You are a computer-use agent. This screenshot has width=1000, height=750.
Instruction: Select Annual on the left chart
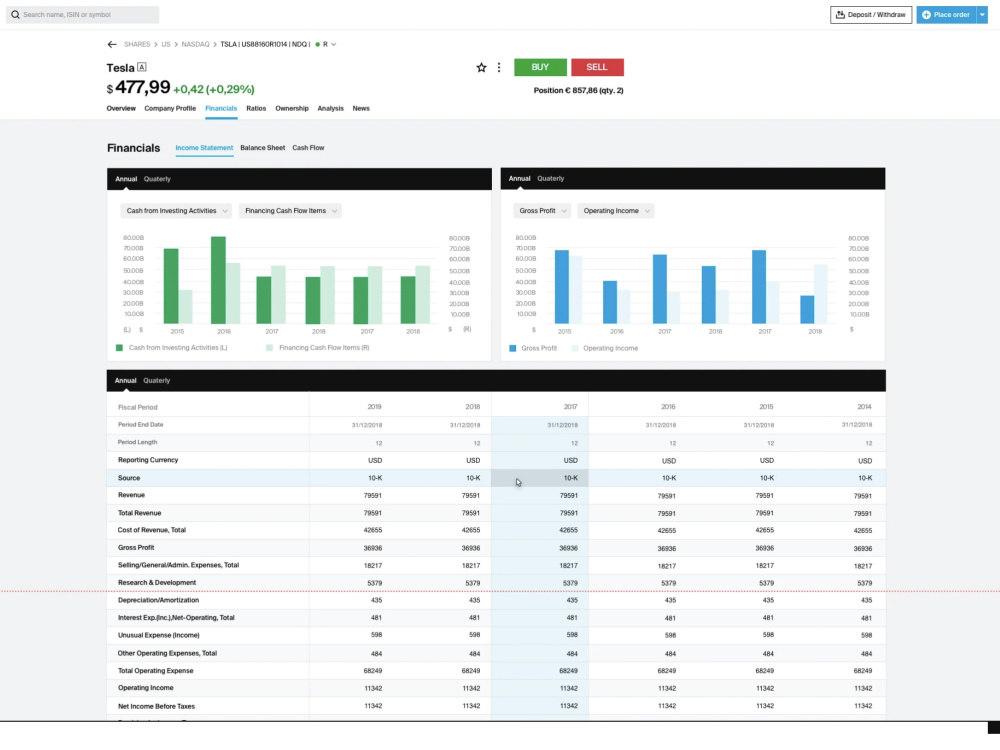click(126, 179)
